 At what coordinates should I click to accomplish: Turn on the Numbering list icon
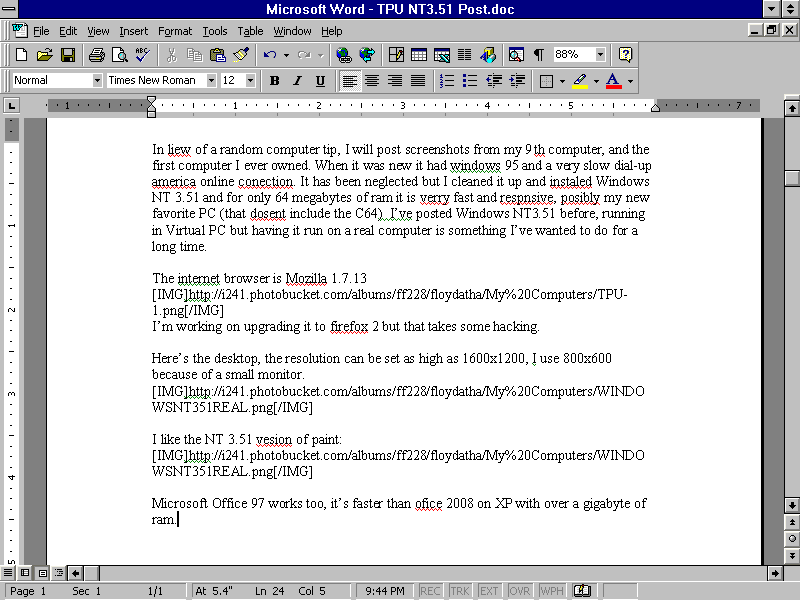click(447, 81)
